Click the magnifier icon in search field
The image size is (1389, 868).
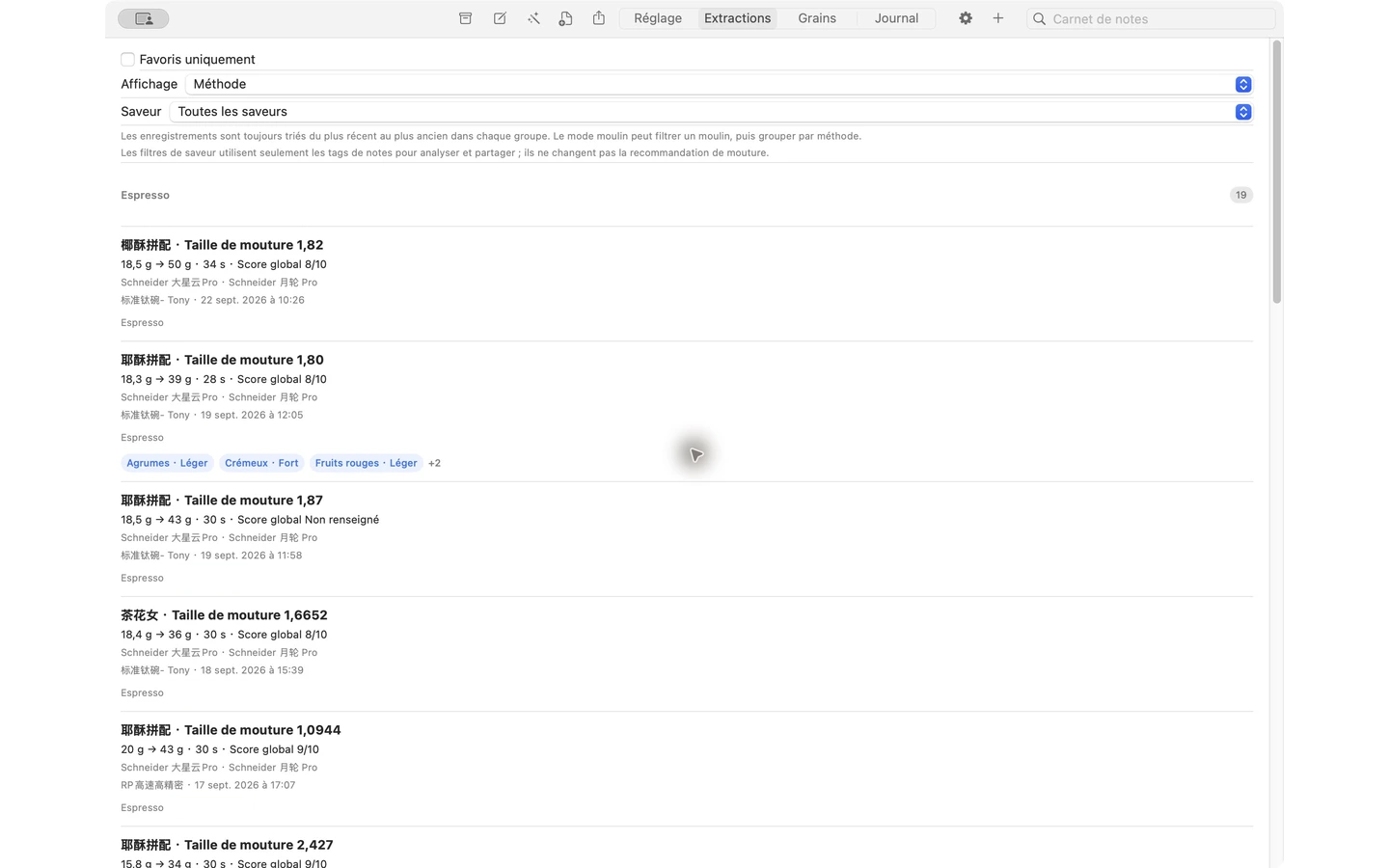pyautogui.click(x=1039, y=19)
